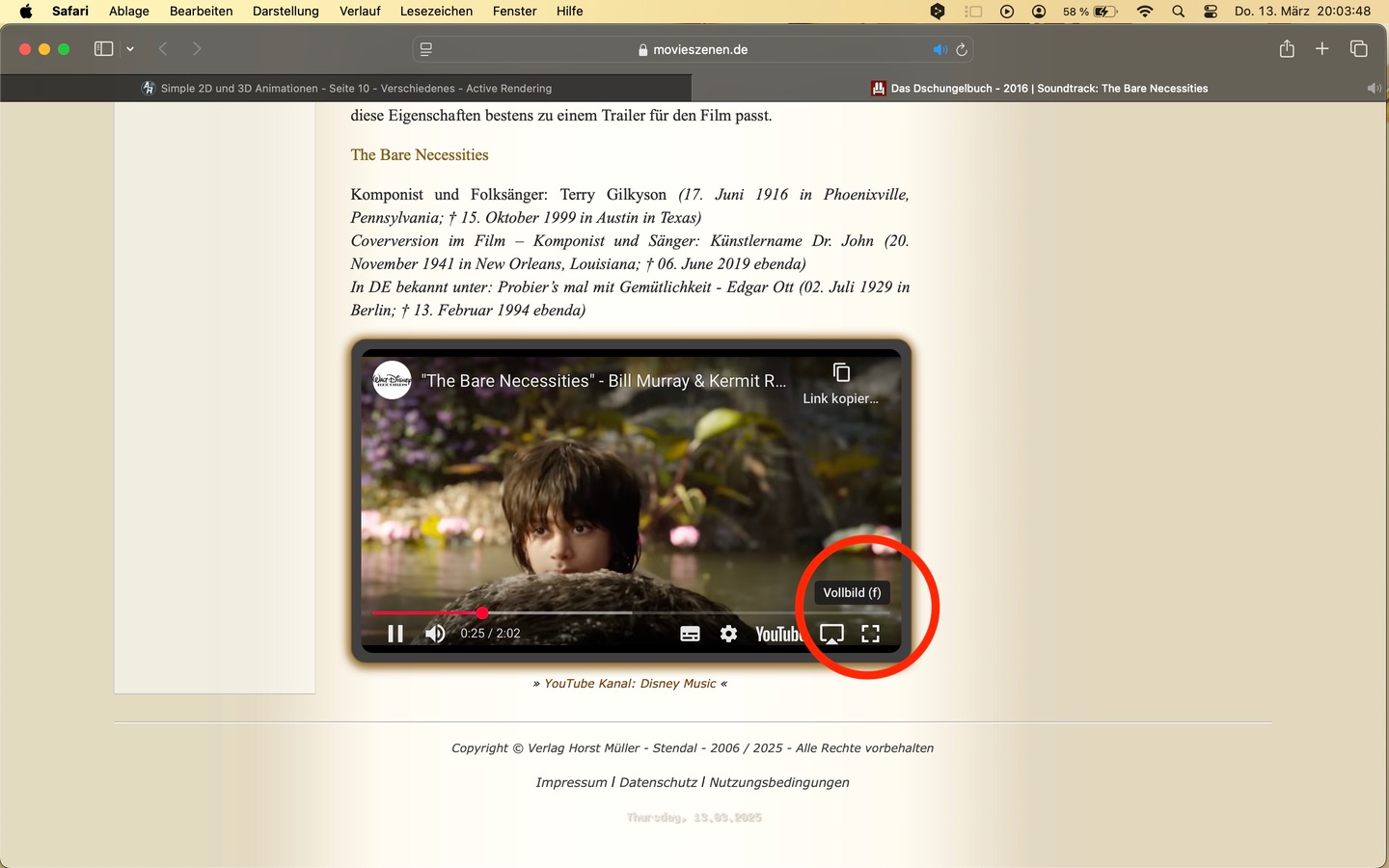Open the YouTube Kanal: Disney Music link
This screenshot has width=1389, height=868.
coord(630,684)
